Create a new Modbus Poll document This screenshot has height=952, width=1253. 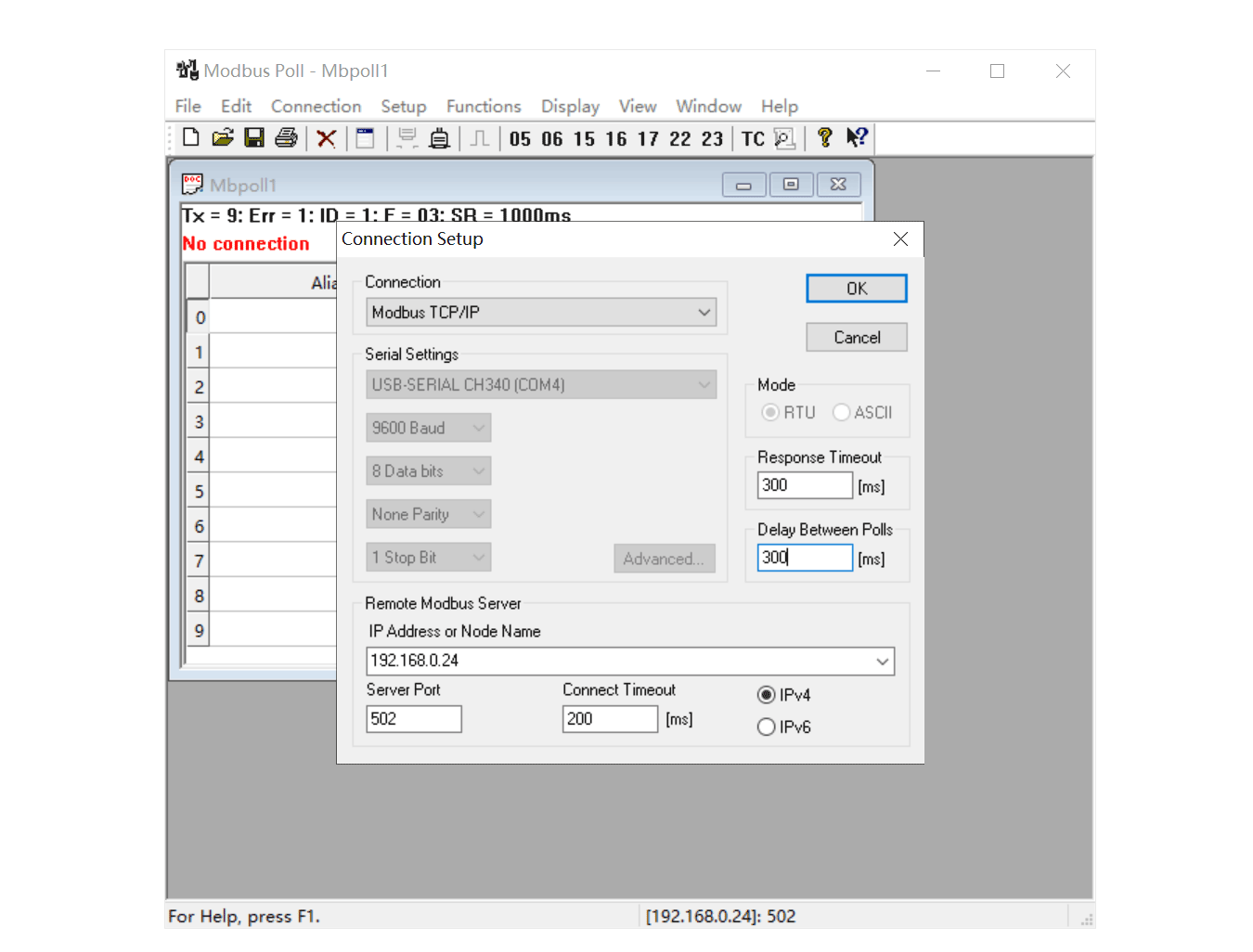point(190,137)
